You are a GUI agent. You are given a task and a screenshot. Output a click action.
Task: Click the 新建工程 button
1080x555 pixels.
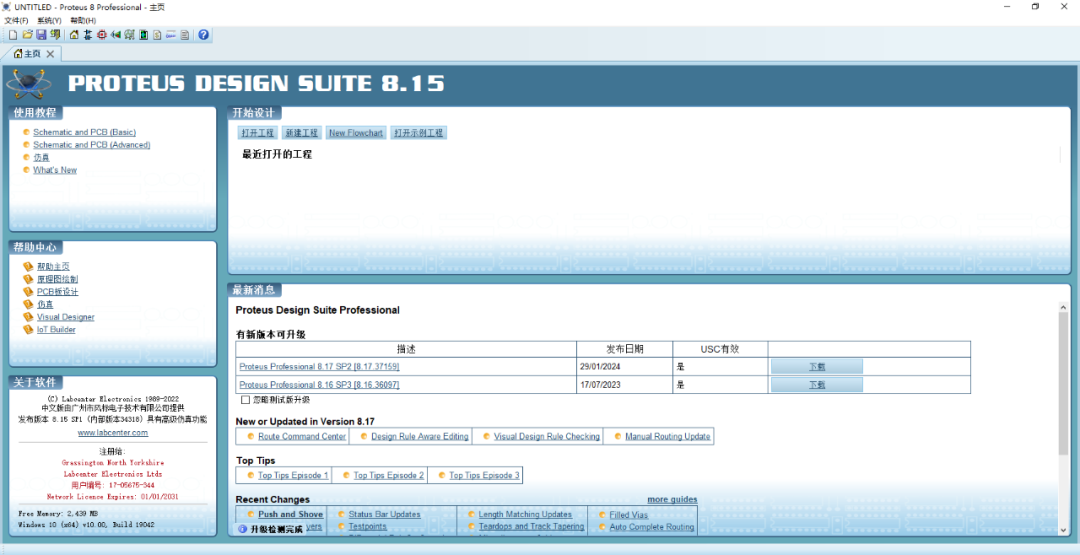point(302,133)
